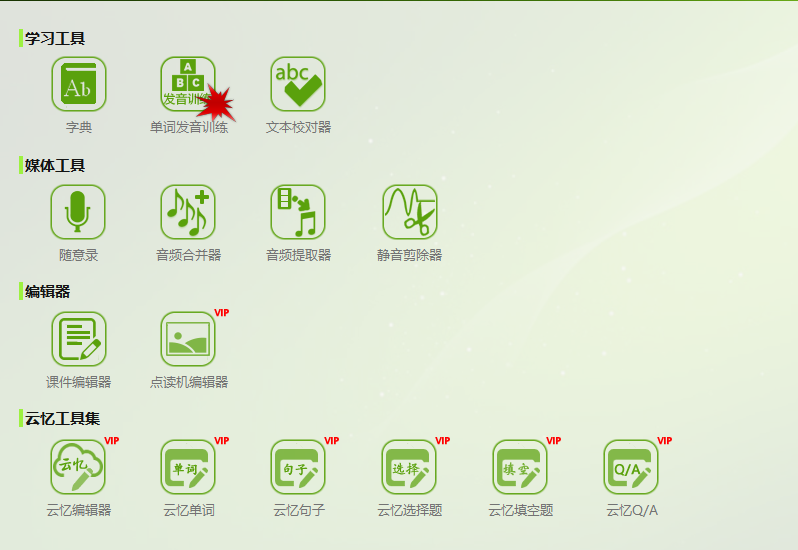Click the 云忆工具集 section heading
798x550 pixels.
click(62, 418)
